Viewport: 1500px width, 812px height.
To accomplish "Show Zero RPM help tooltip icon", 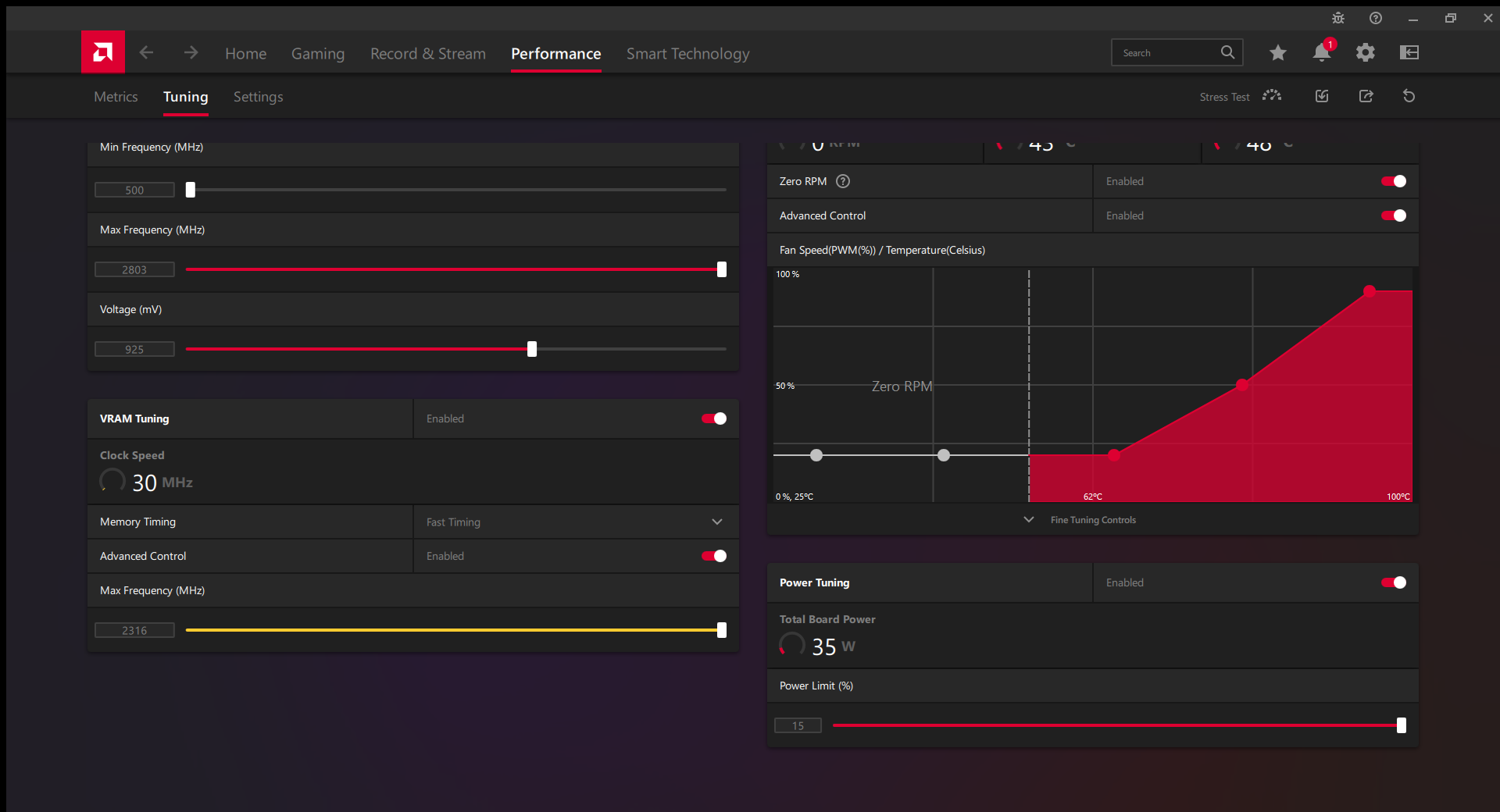I will click(x=843, y=181).
